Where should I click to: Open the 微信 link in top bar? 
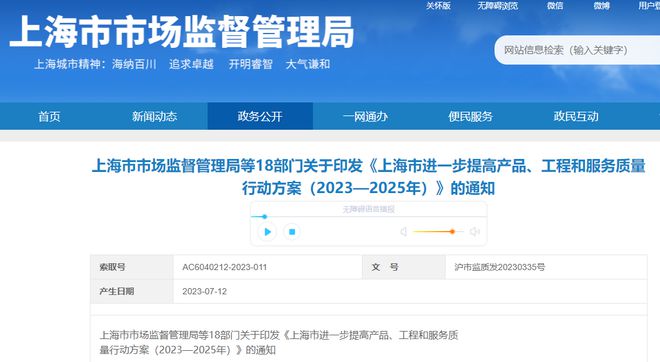(555, 5)
